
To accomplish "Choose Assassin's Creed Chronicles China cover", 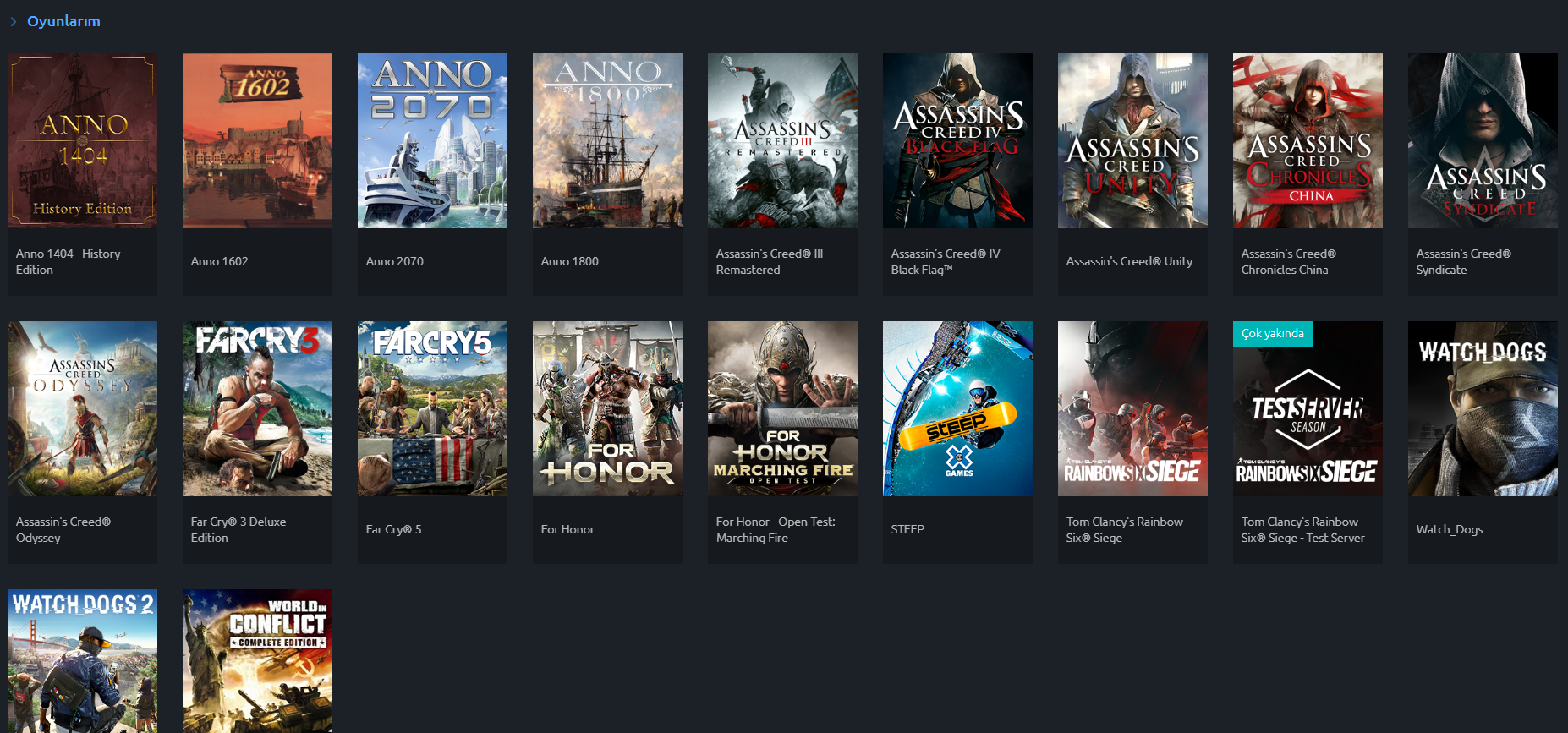I will pyautogui.click(x=1308, y=140).
